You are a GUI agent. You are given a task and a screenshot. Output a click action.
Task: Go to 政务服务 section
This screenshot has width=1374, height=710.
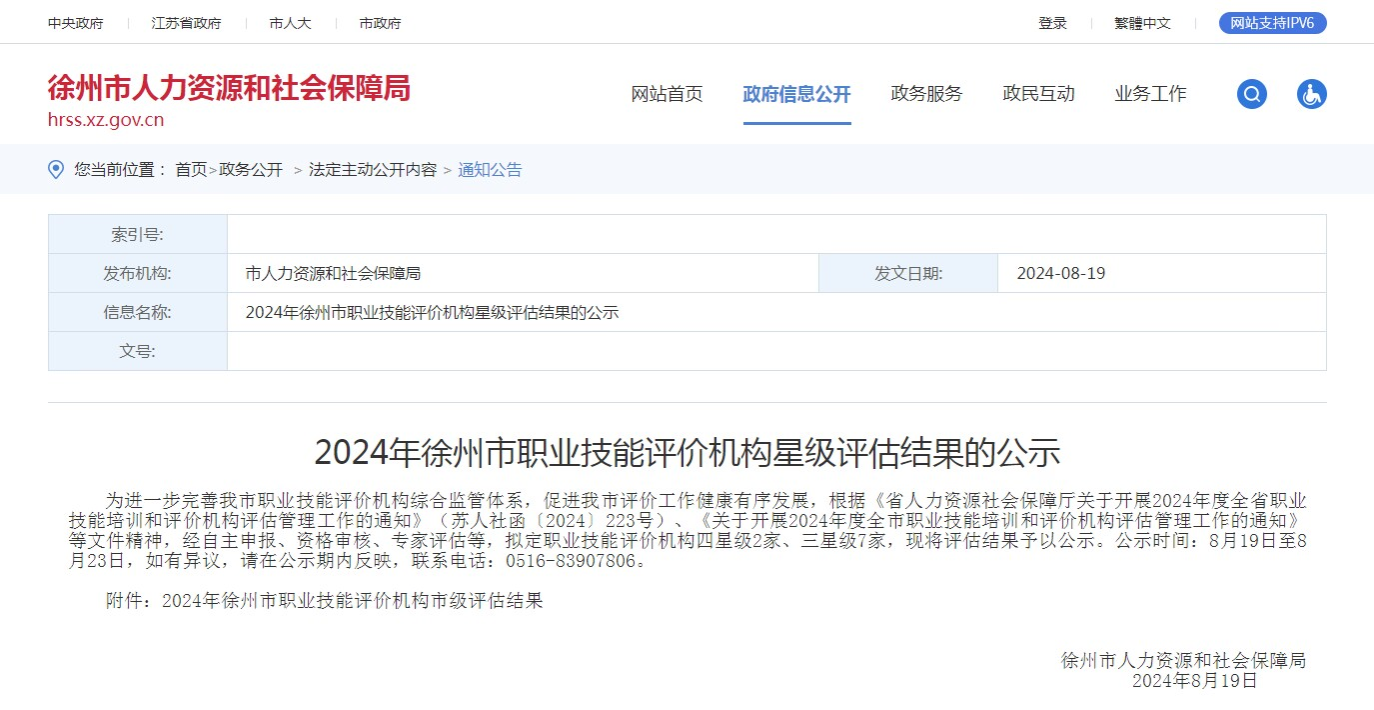click(x=927, y=94)
